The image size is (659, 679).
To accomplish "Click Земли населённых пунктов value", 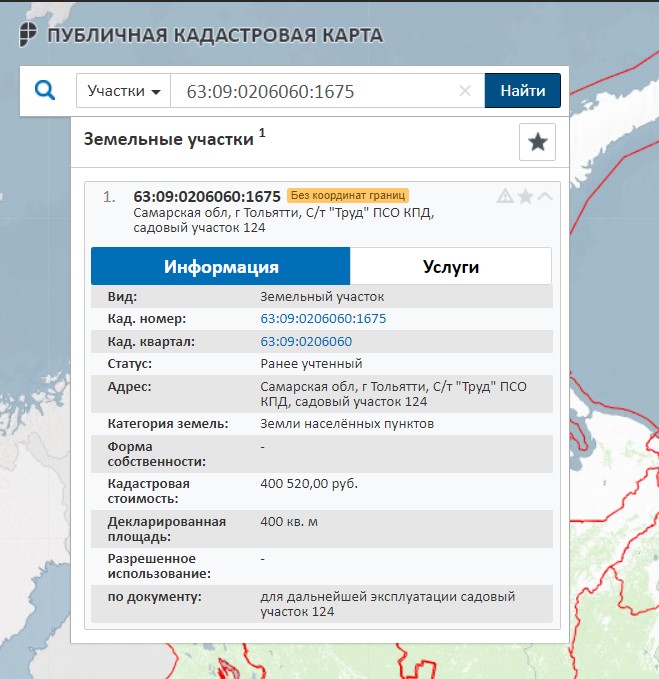I will pyautogui.click(x=347, y=424).
